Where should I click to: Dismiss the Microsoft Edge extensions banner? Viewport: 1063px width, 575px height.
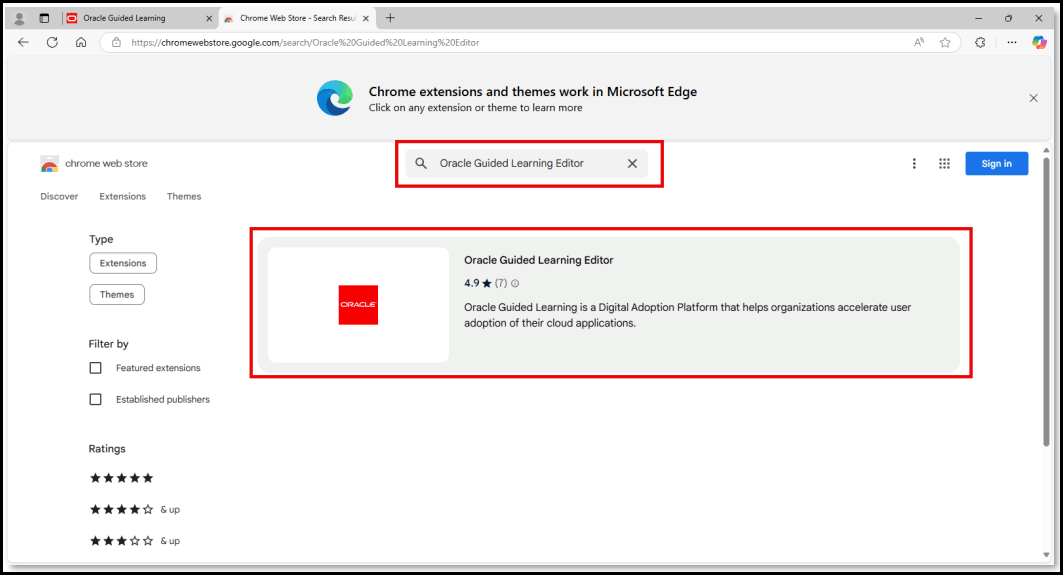pos(1033,98)
